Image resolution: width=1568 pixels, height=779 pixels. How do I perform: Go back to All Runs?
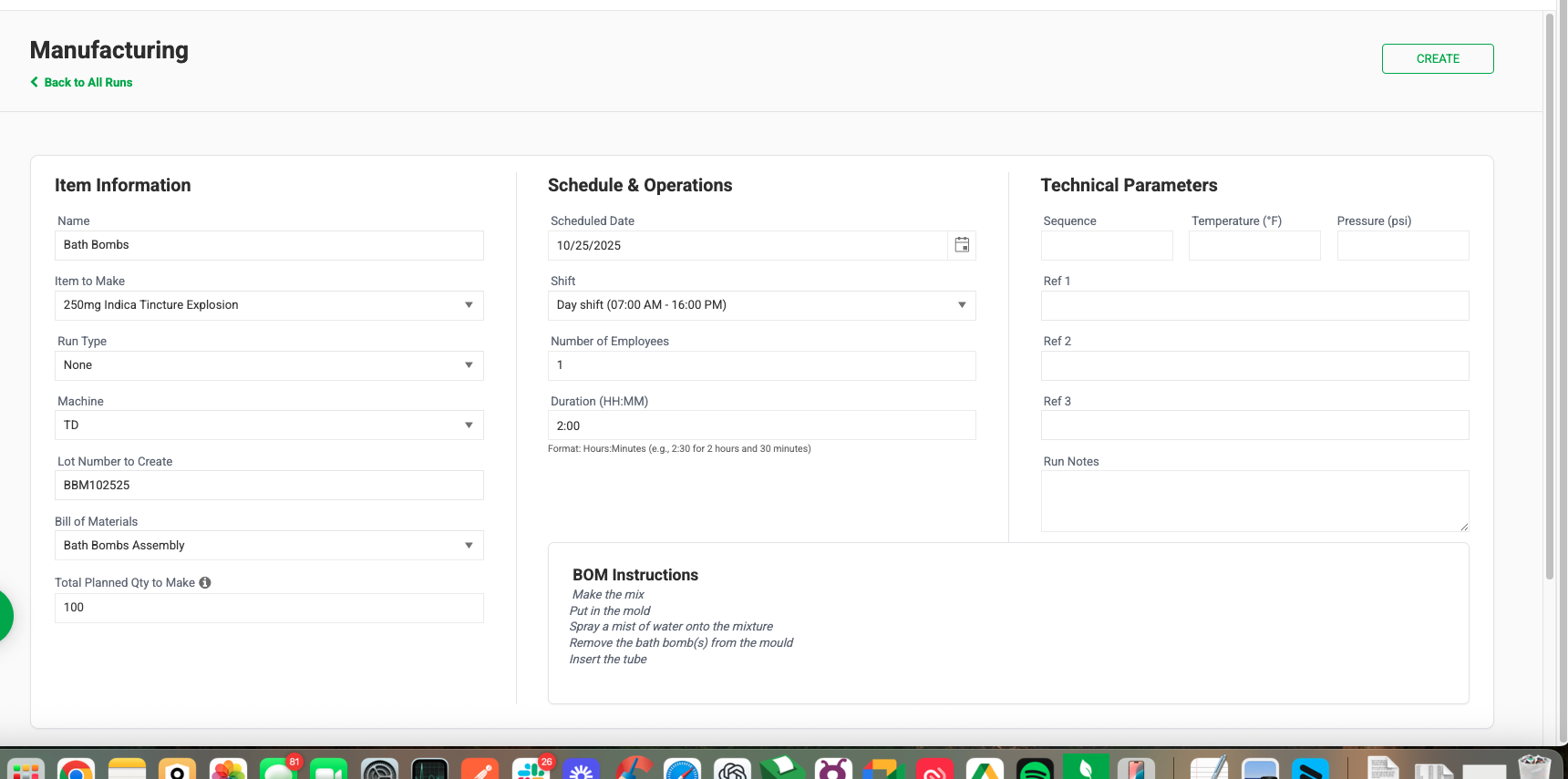(88, 82)
